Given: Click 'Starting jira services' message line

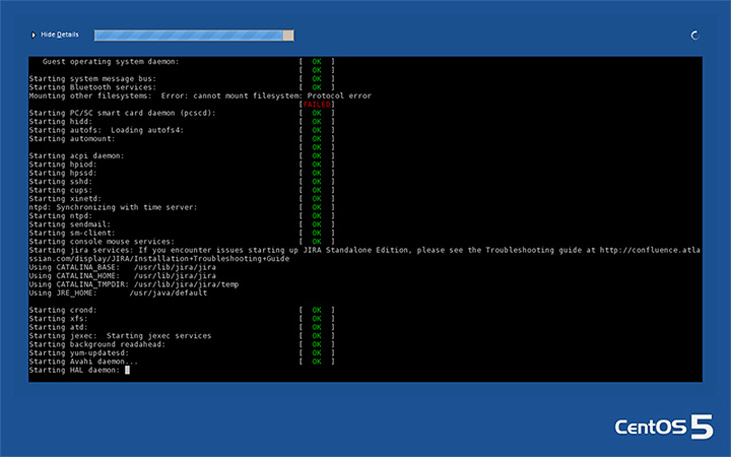Looking at the screenshot, I should click(x=365, y=250).
